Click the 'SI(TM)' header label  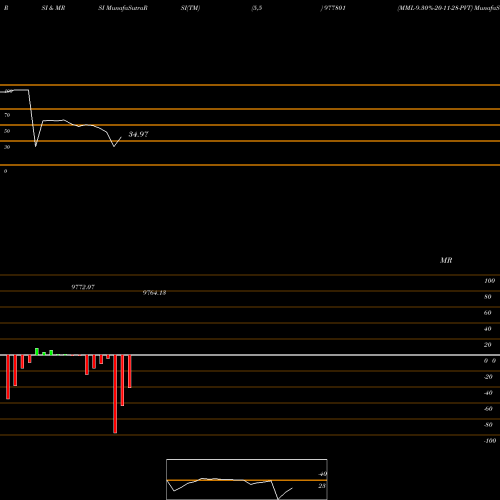click(190, 8)
